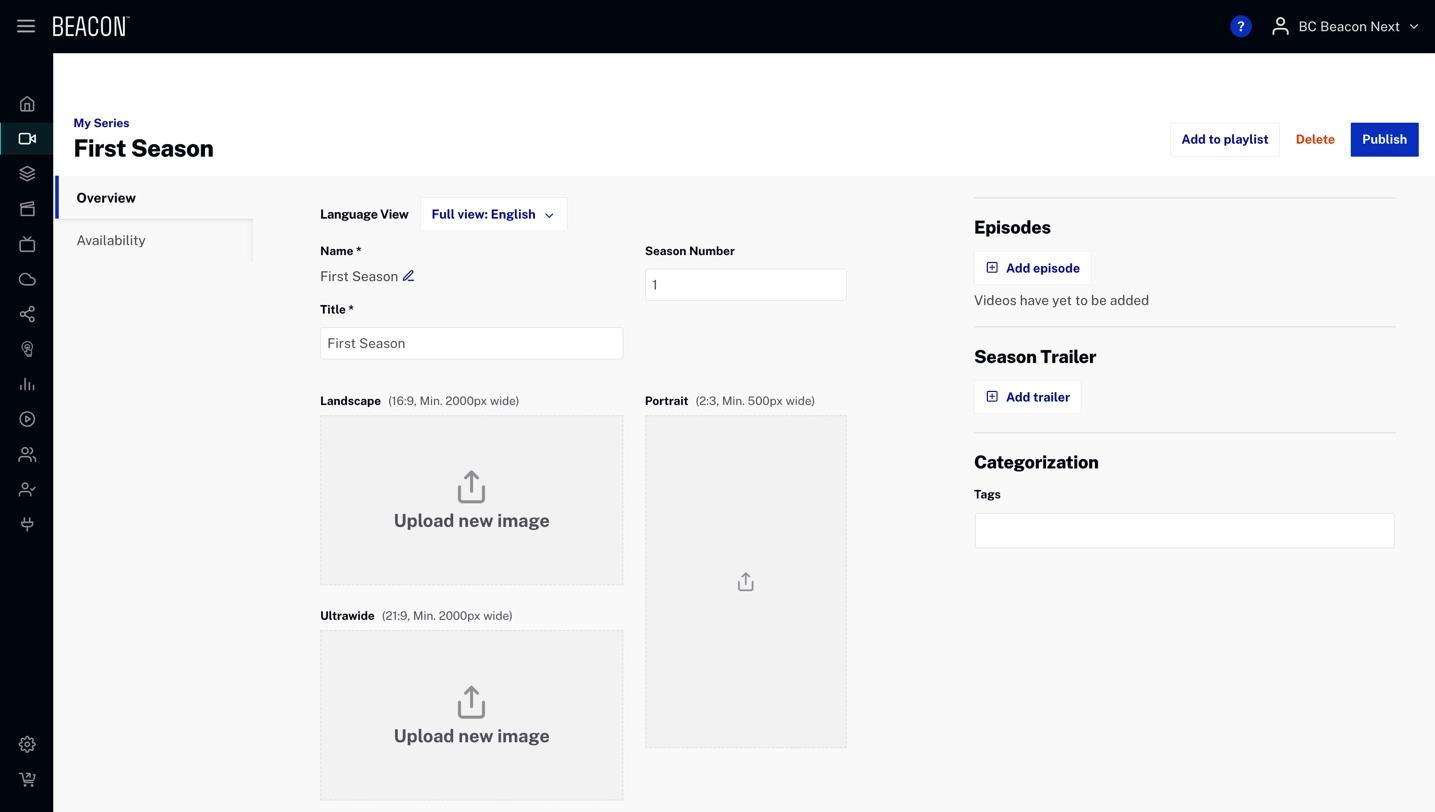Click the Delete button

click(1315, 140)
